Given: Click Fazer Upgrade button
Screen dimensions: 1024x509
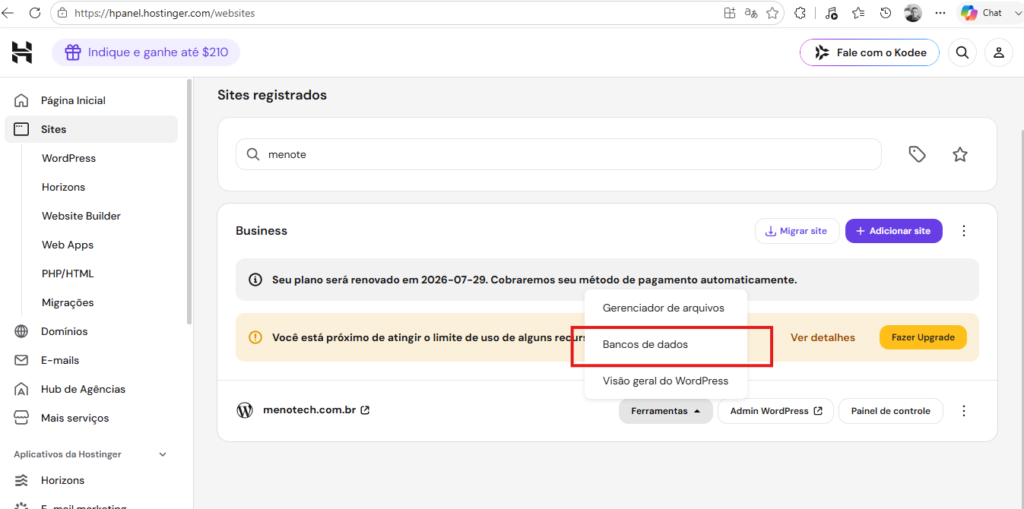Looking at the screenshot, I should click(923, 337).
